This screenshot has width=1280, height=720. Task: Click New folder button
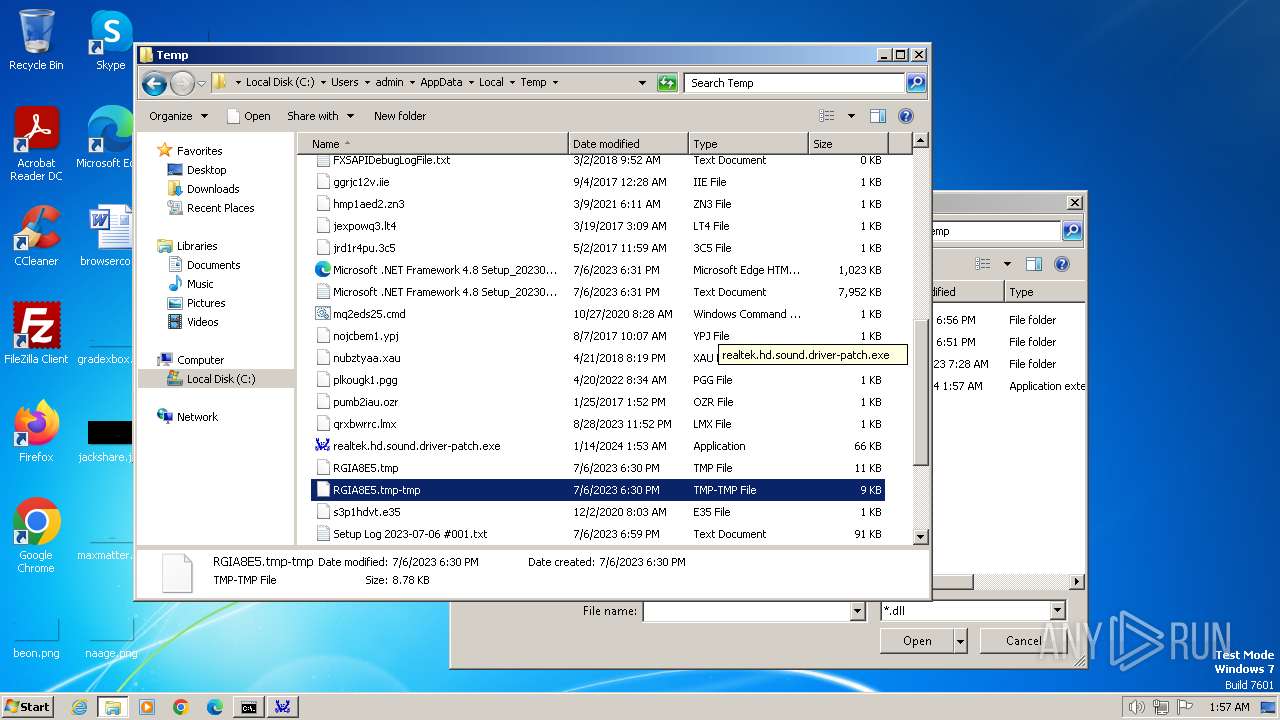pyautogui.click(x=400, y=116)
